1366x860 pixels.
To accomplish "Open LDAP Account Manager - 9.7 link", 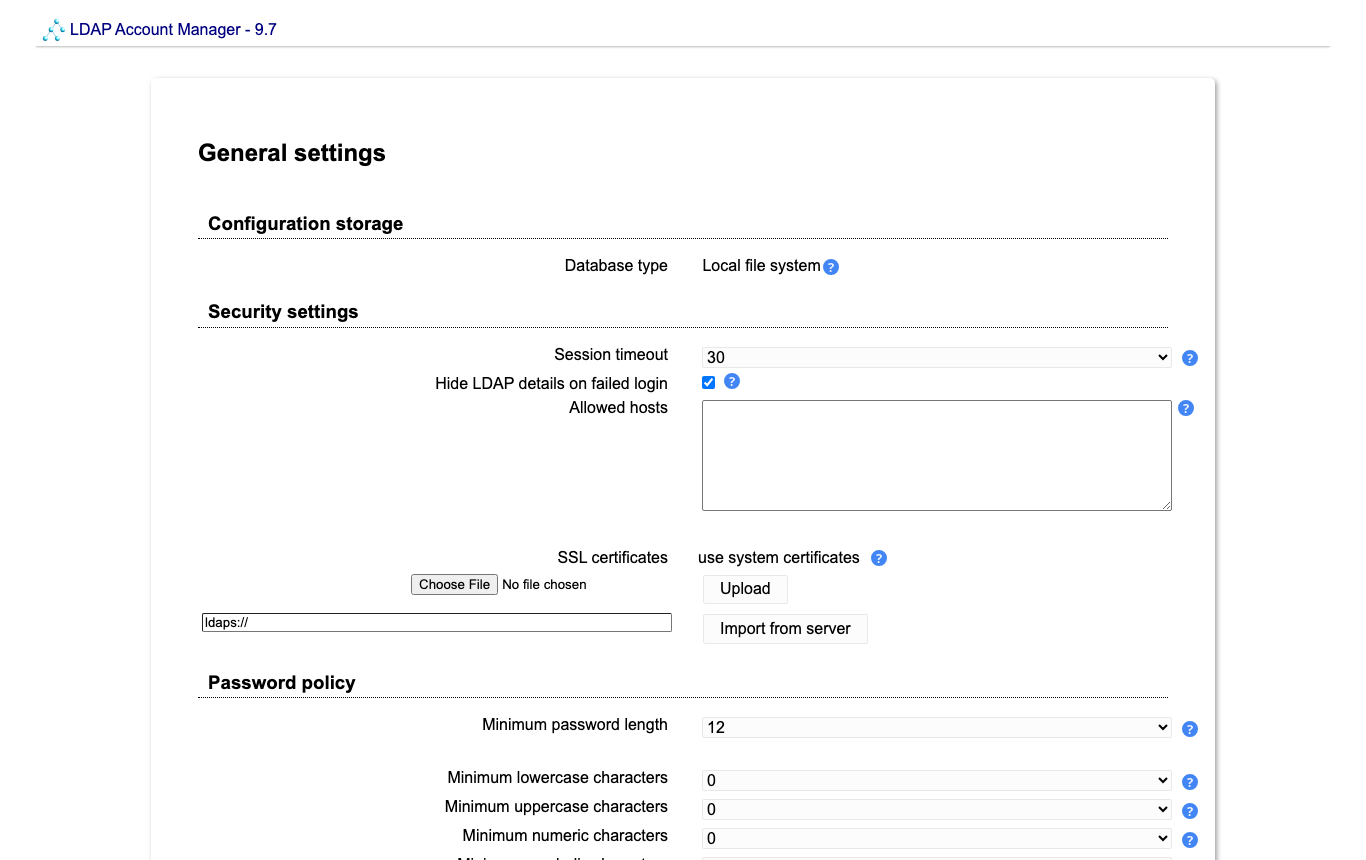I will (173, 30).
